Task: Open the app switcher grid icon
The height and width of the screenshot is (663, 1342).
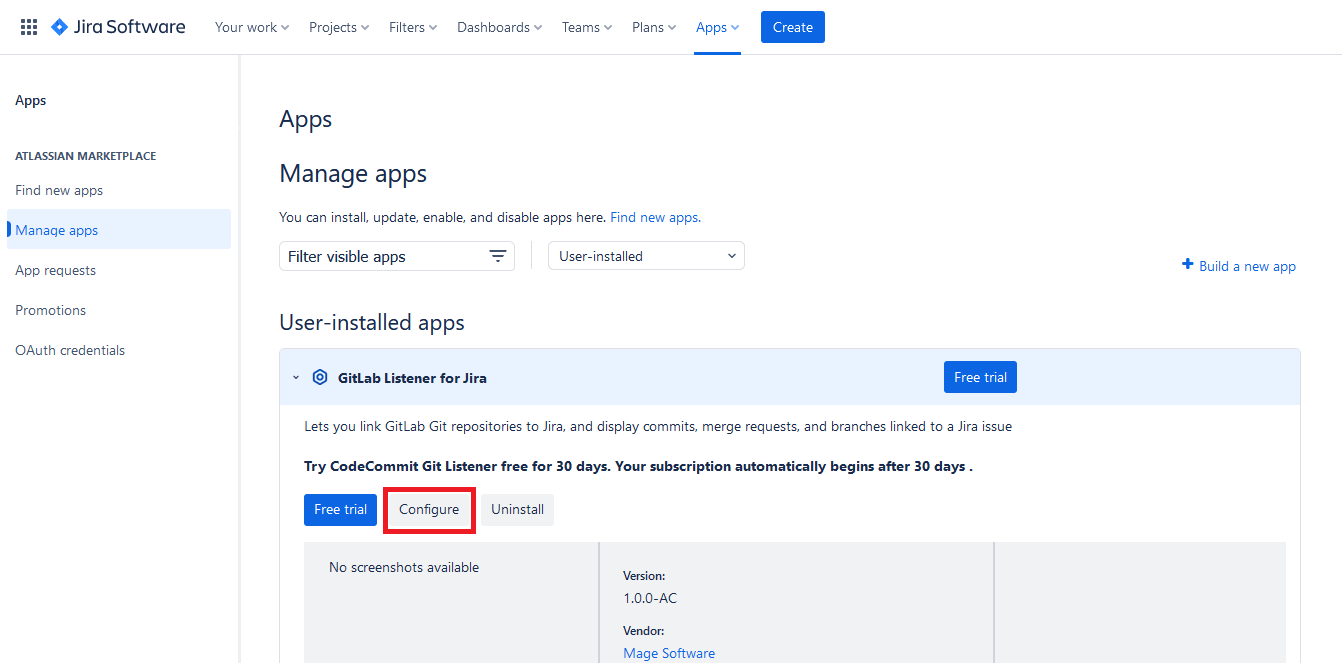Action: click(29, 27)
